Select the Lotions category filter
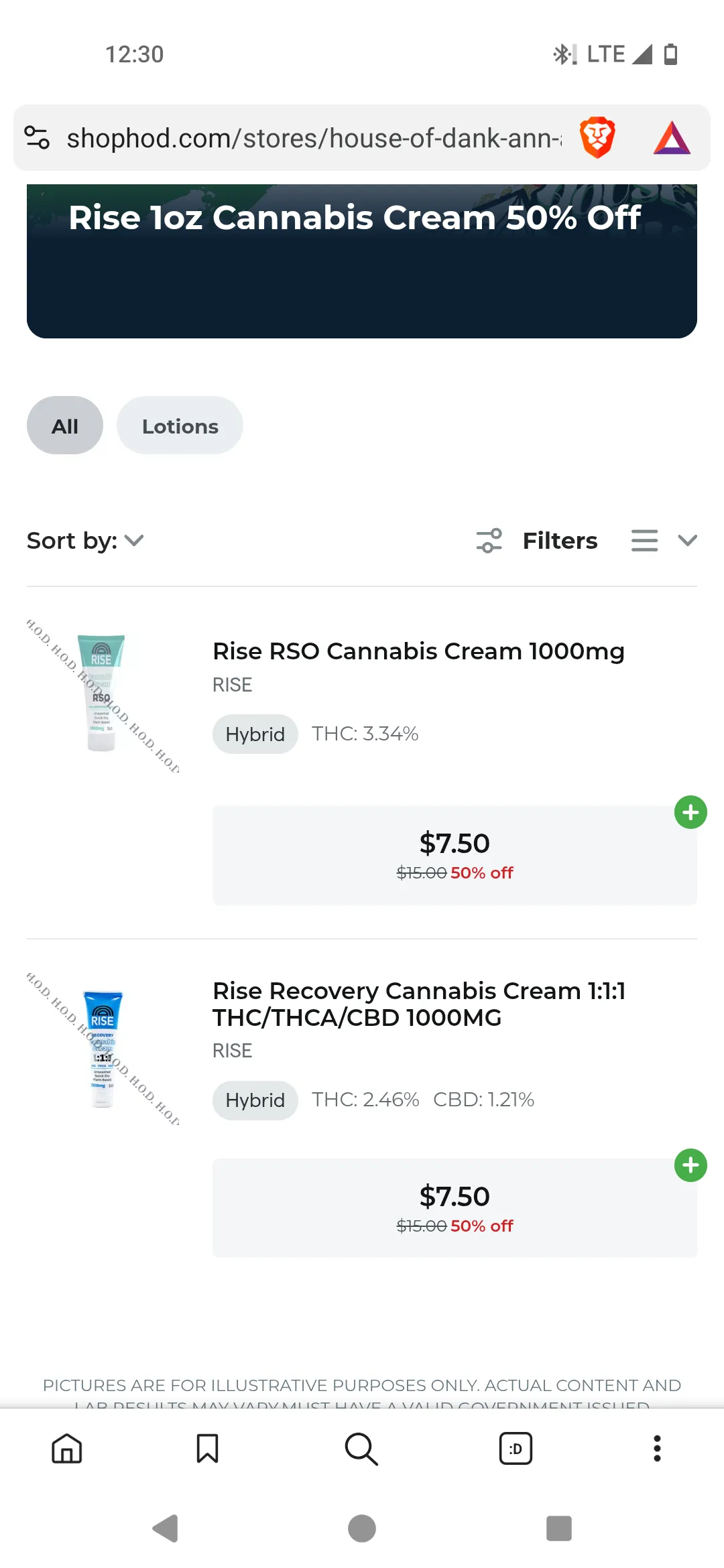This screenshot has width=724, height=1568. point(180,426)
